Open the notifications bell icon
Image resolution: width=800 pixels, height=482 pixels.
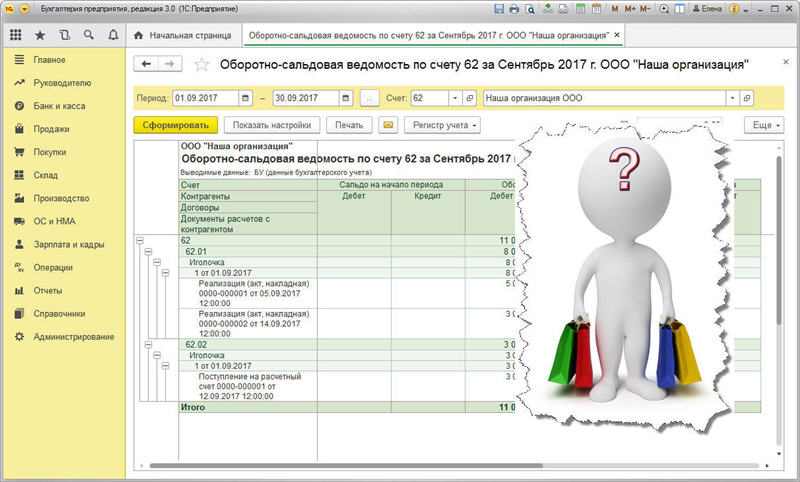click(113, 35)
